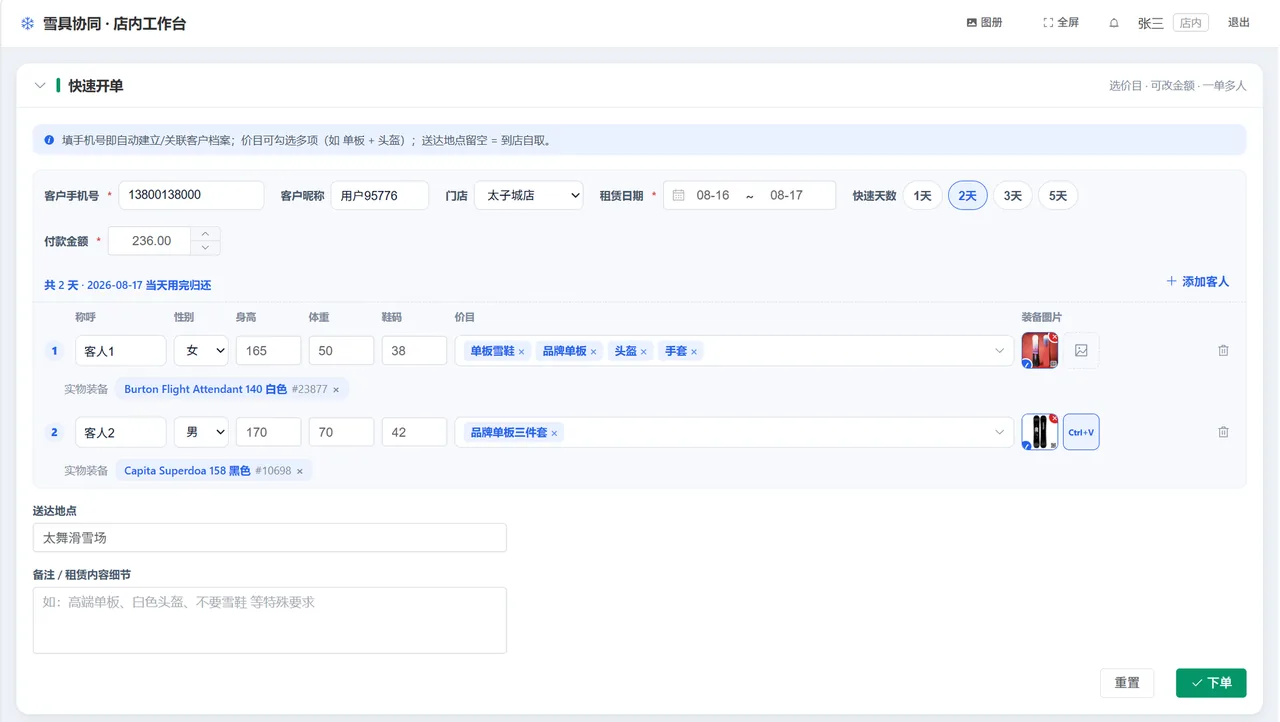Select the 3天 quick day option
The width and height of the screenshot is (1280, 722).
(x=1013, y=196)
